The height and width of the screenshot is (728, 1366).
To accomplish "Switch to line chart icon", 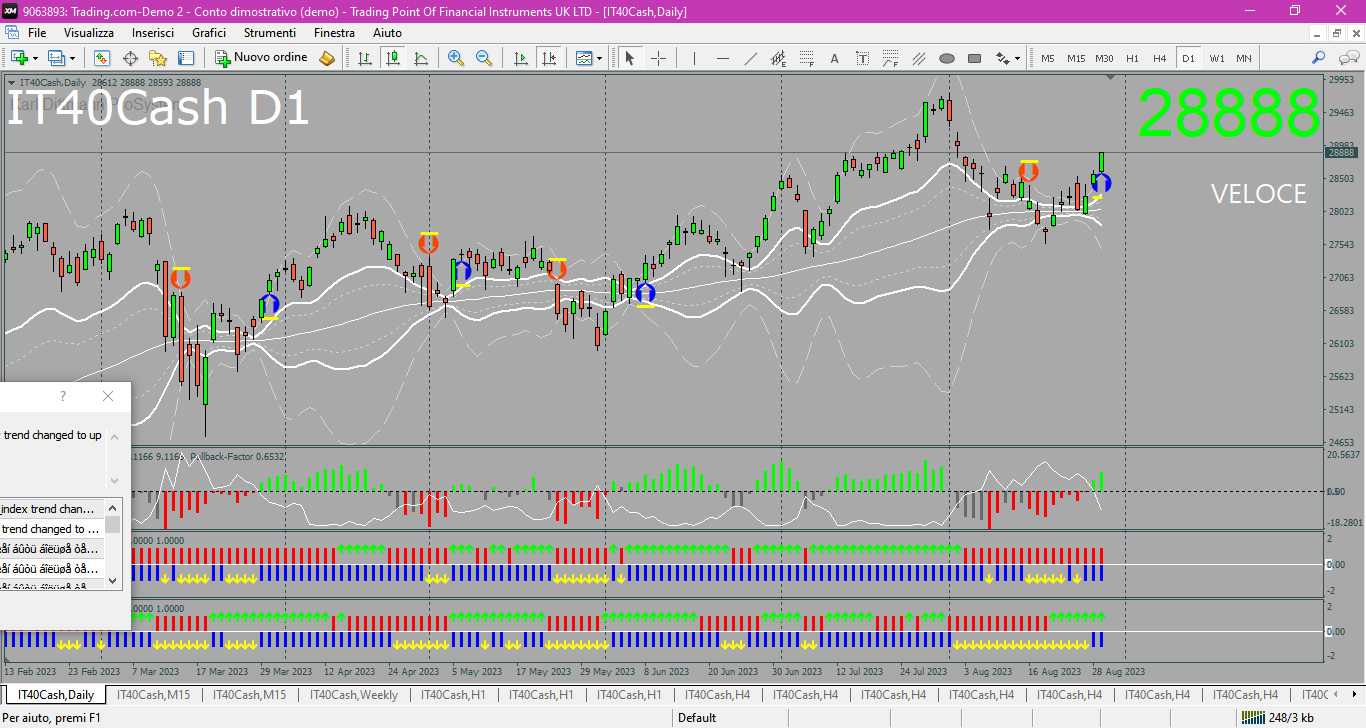I will click(421, 58).
